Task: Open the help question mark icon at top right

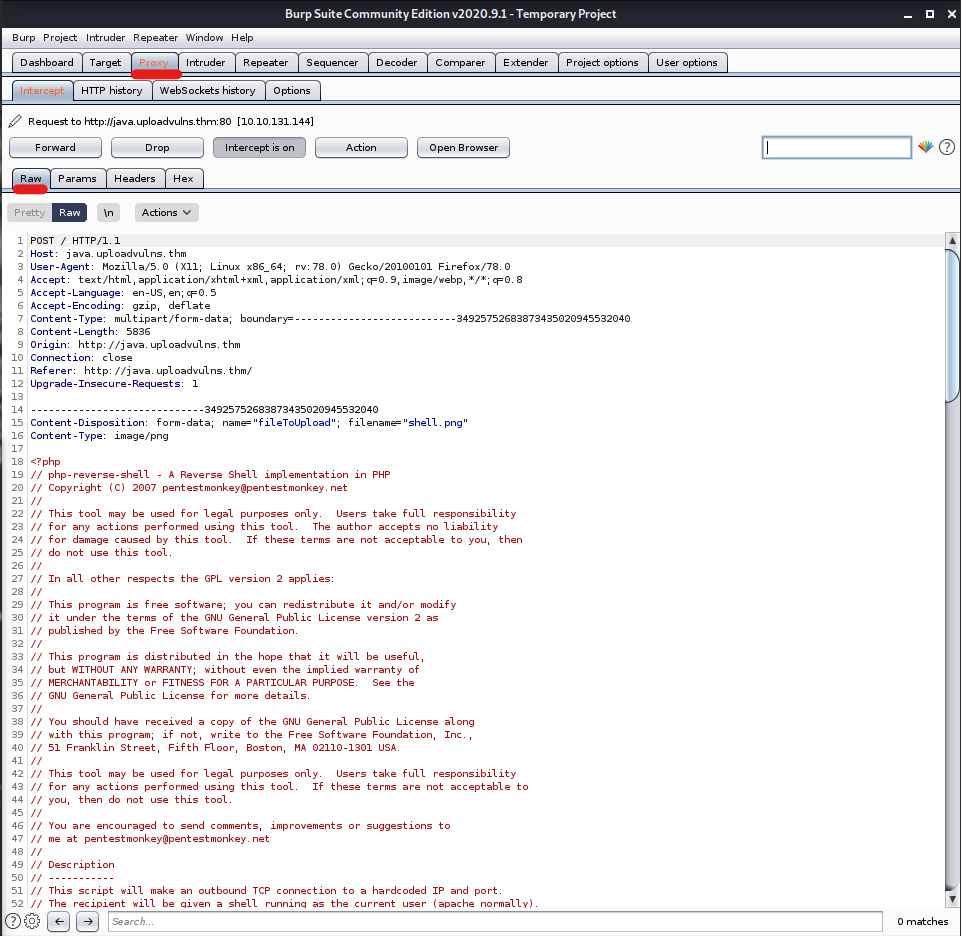Action: [x=946, y=147]
